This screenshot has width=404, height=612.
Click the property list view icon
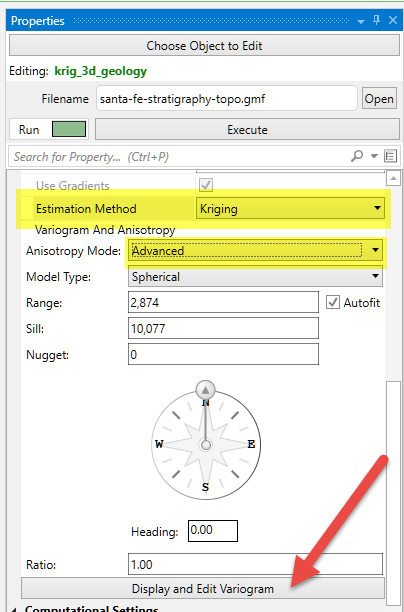pyautogui.click(x=390, y=156)
